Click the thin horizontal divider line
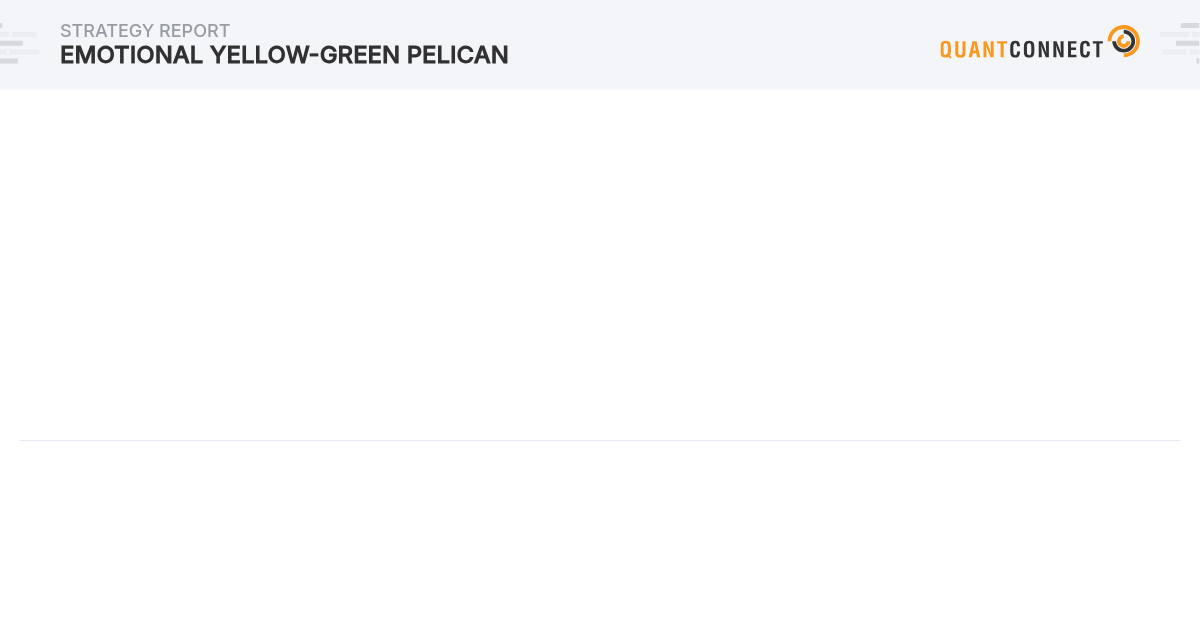This screenshot has width=1200, height=630. [600, 440]
